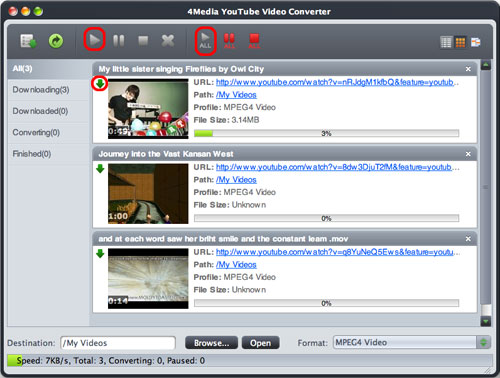This screenshot has height=378, width=500.
Task: Click the green download arrow of the Fireflies task
Action: [x=100, y=84]
